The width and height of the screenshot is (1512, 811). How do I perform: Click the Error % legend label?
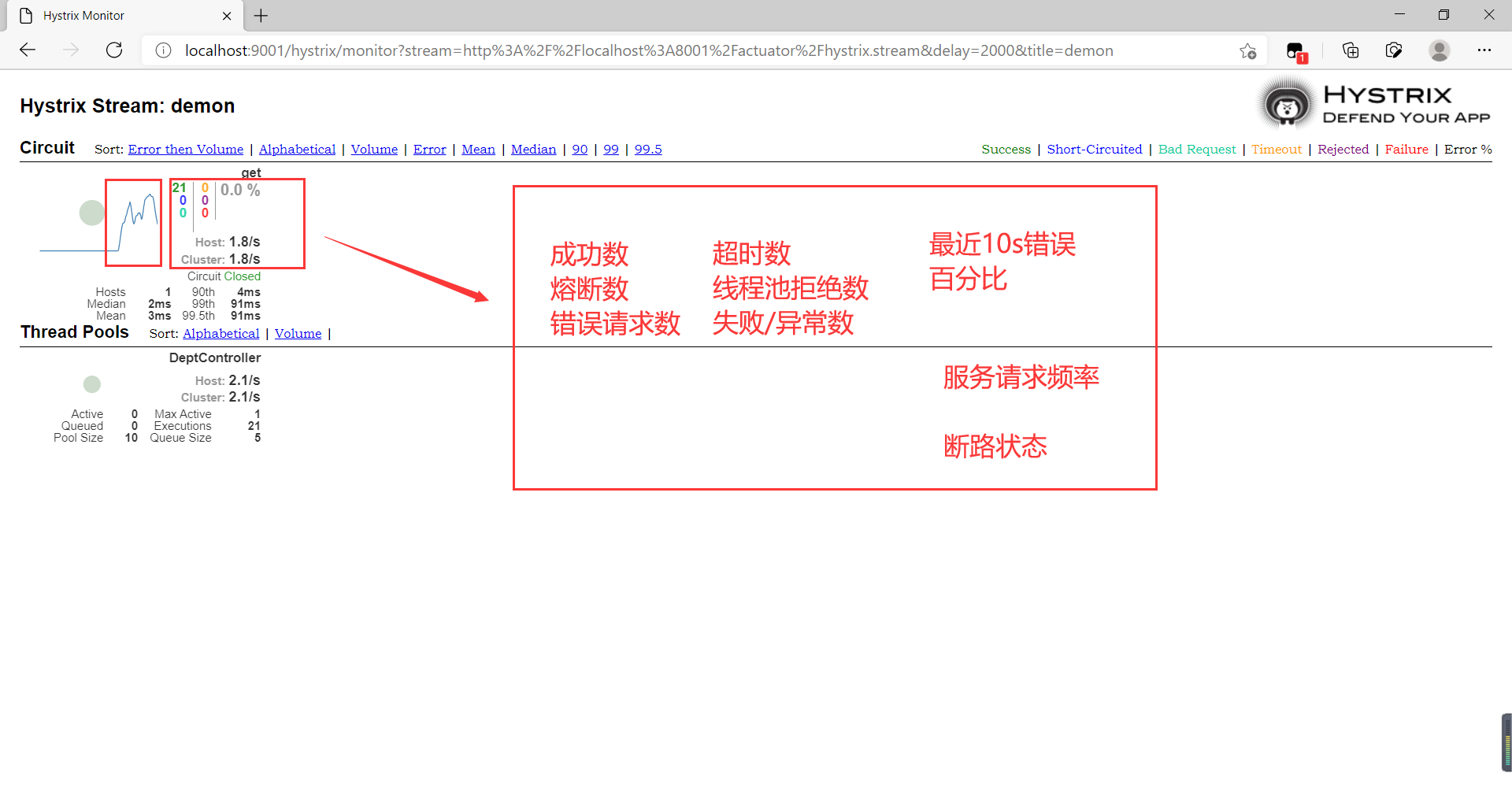1468,150
